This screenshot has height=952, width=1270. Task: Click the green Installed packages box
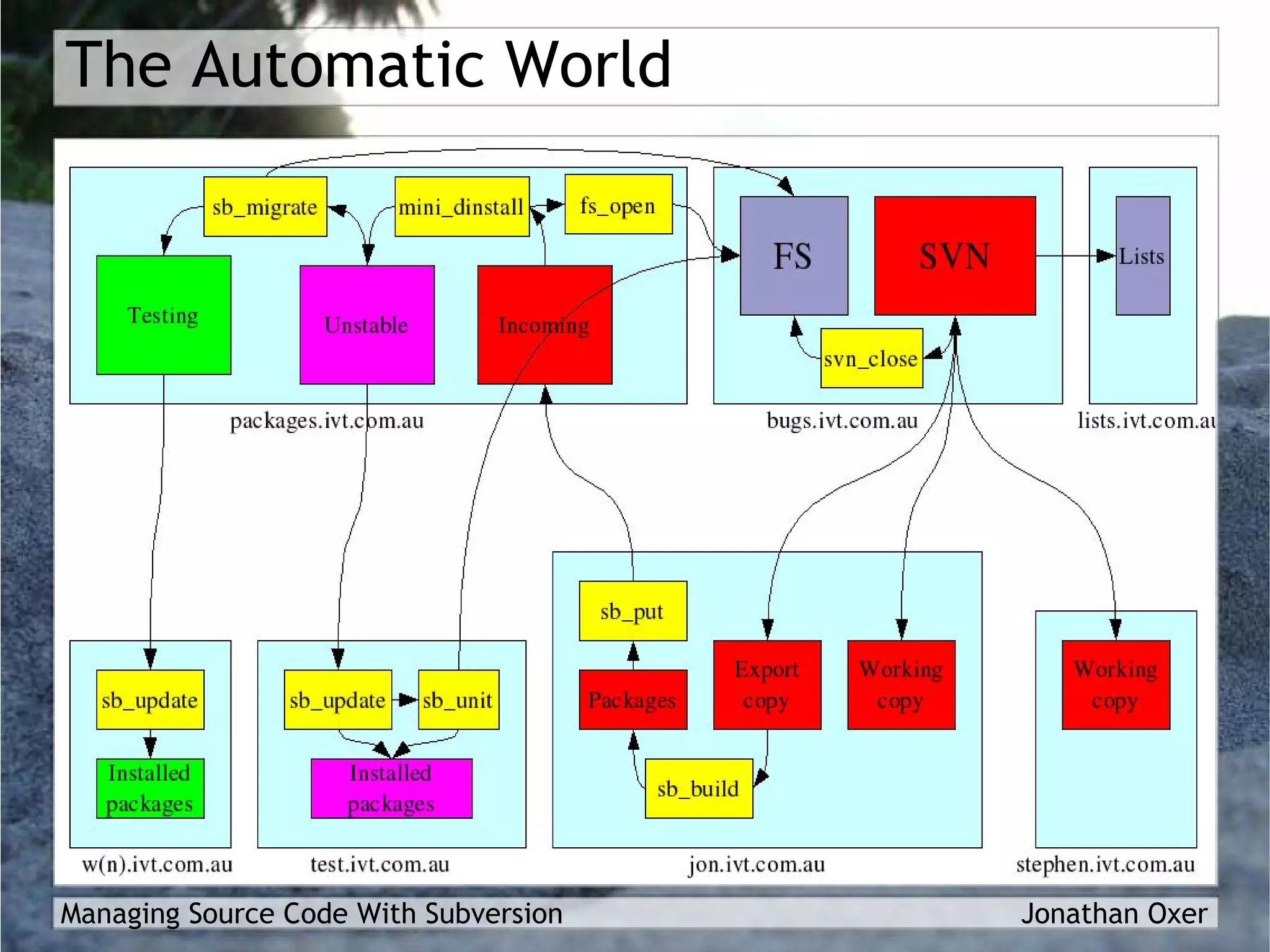coord(149,788)
